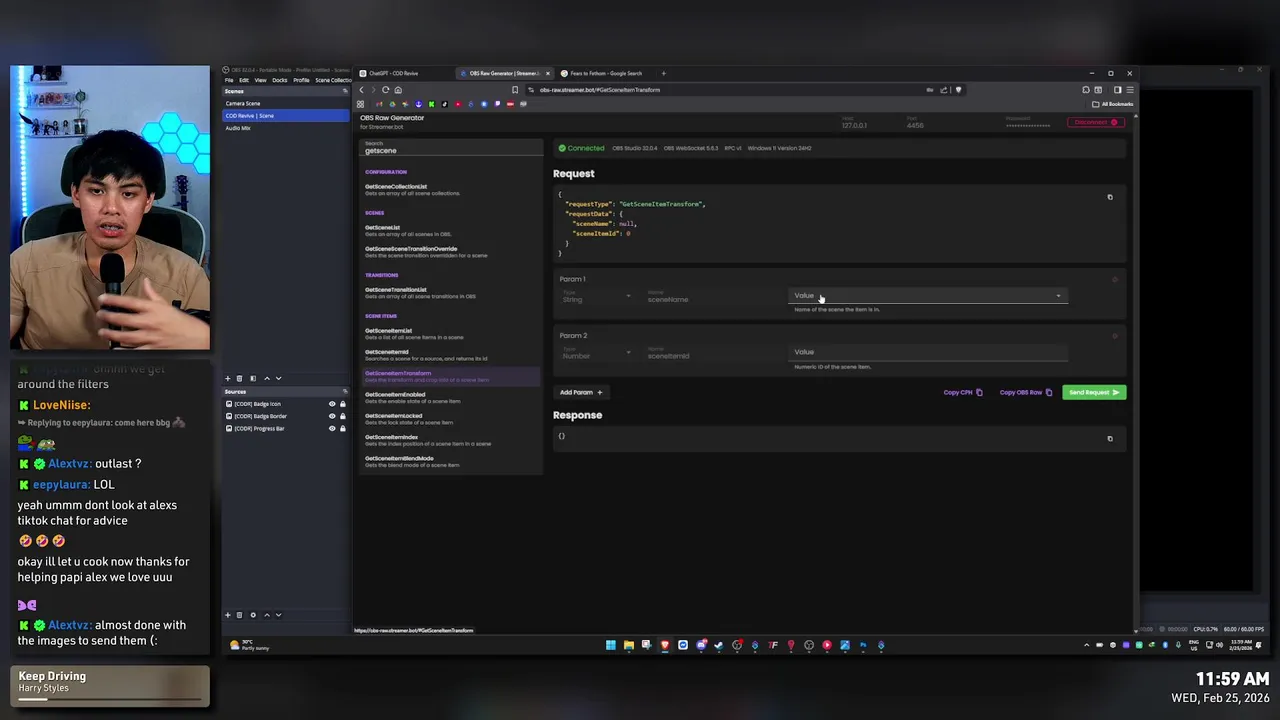Click the browser address bar URL
1280x720 pixels.
(x=600, y=90)
